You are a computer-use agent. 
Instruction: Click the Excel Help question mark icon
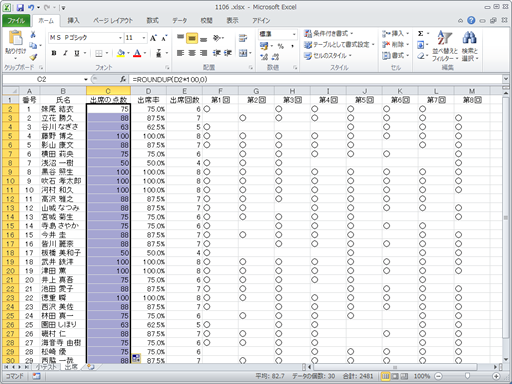click(x=471, y=21)
